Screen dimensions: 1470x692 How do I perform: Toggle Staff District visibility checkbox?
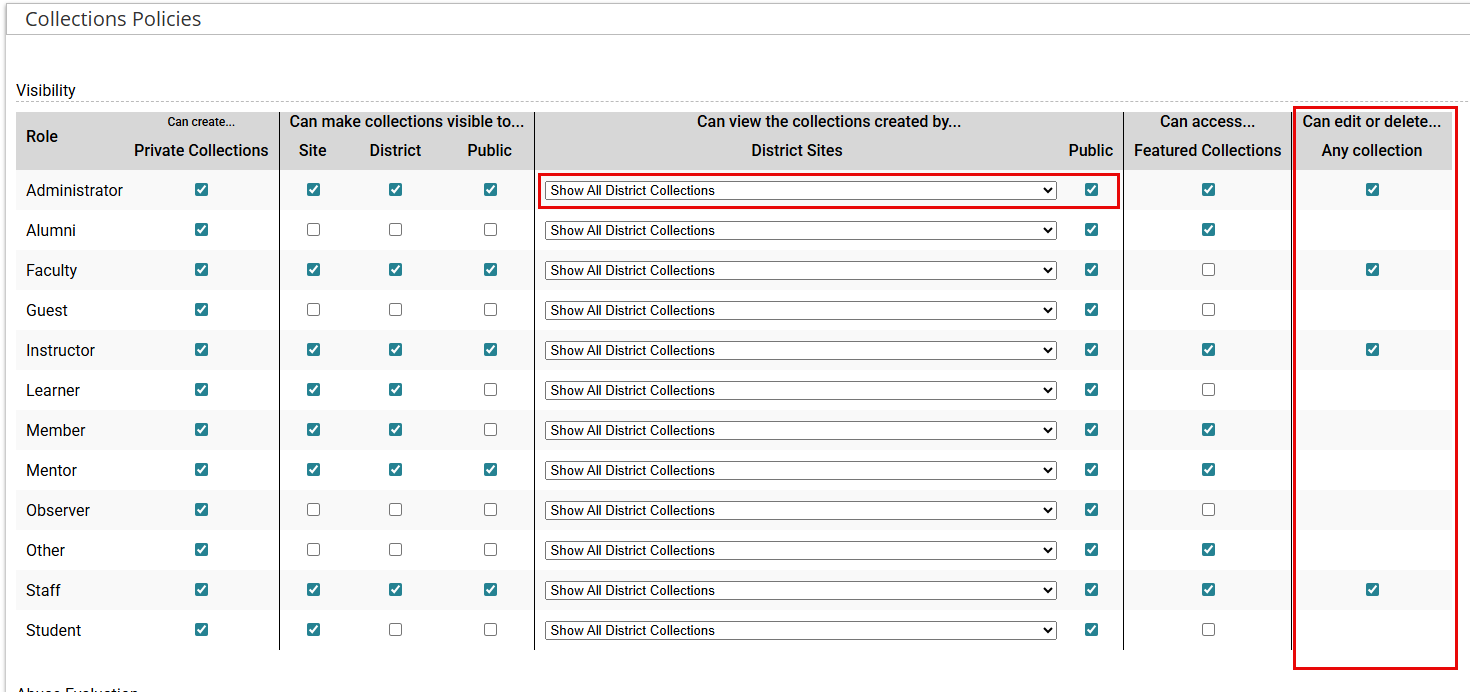tap(396, 590)
